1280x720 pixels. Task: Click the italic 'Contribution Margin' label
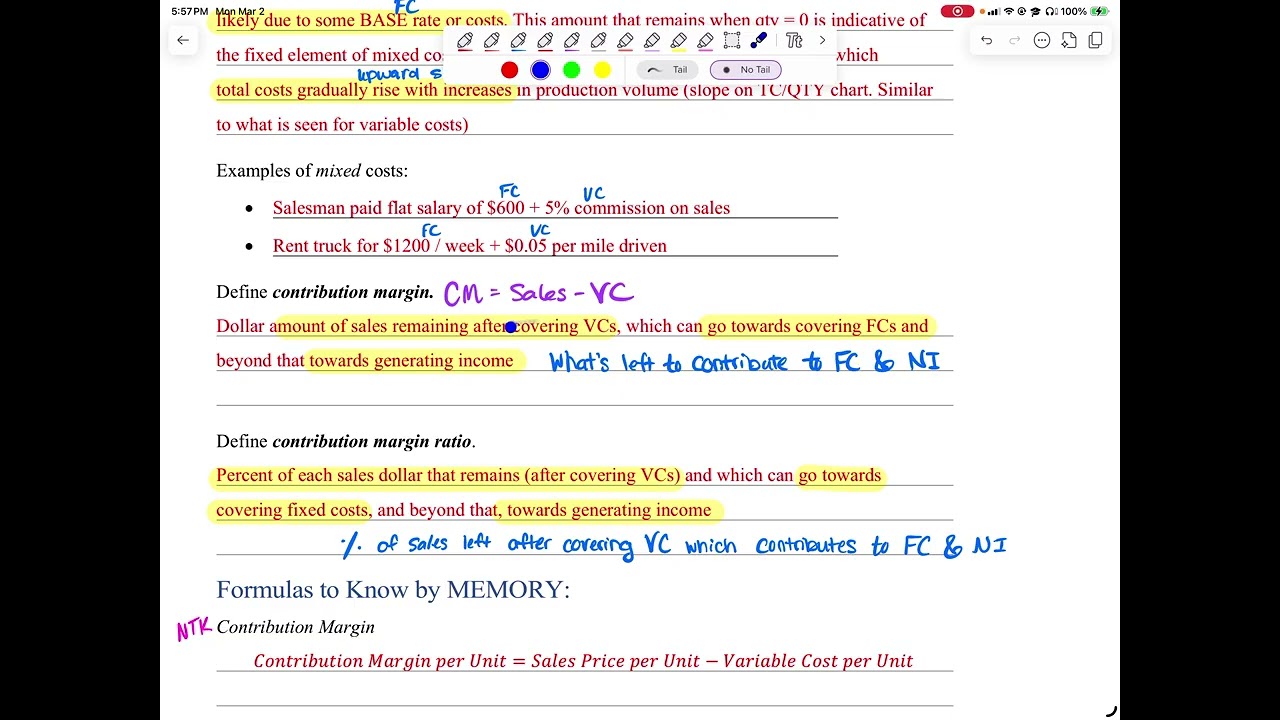pos(295,627)
